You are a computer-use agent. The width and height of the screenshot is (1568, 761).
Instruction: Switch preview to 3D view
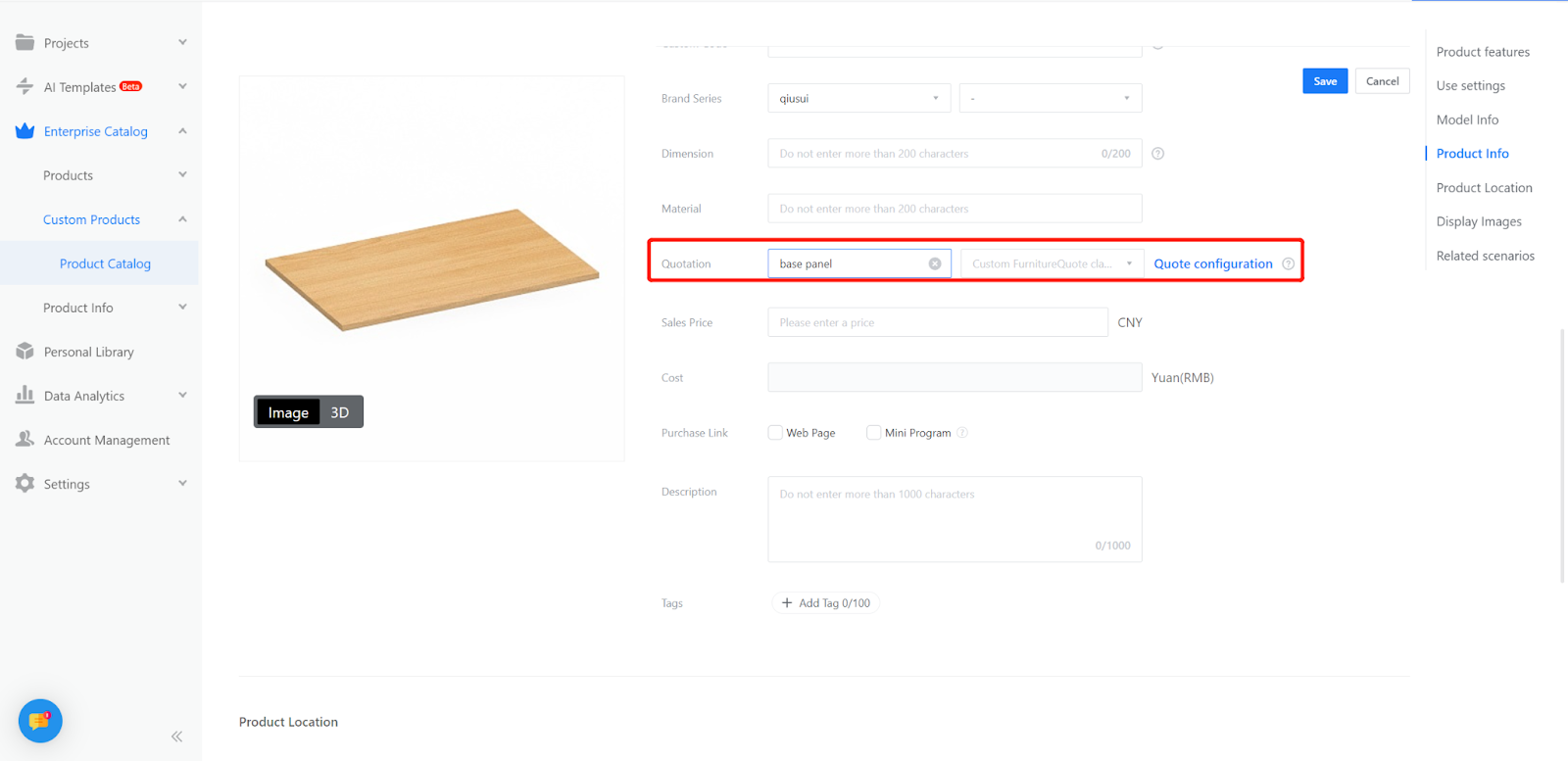(340, 412)
